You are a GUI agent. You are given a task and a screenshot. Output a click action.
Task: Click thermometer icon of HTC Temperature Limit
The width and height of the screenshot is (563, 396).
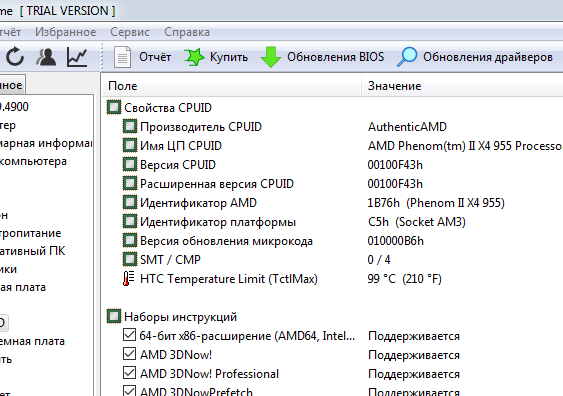[128, 279]
